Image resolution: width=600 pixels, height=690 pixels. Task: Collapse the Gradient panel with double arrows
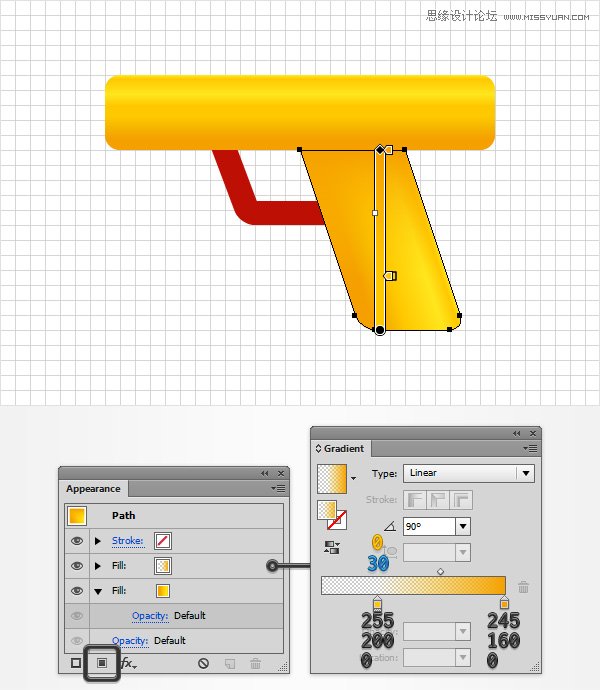[516, 433]
